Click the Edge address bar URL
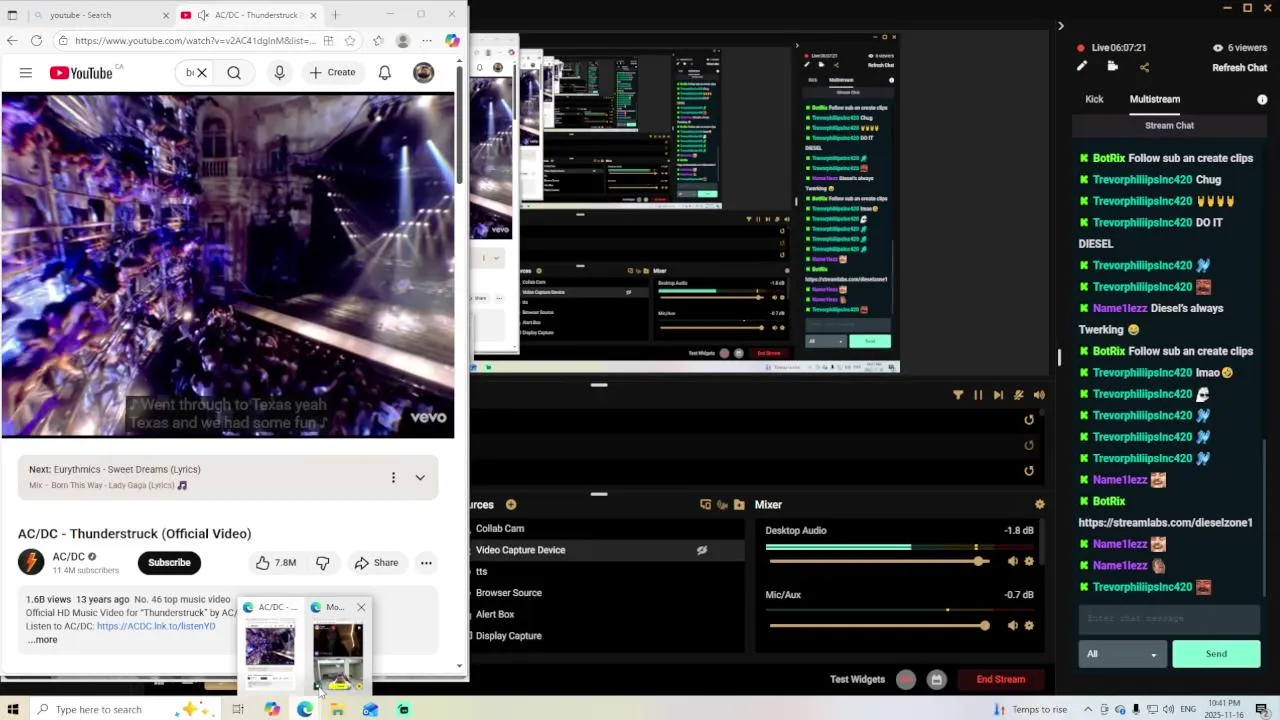This screenshot has width=1280, height=720. [195, 41]
